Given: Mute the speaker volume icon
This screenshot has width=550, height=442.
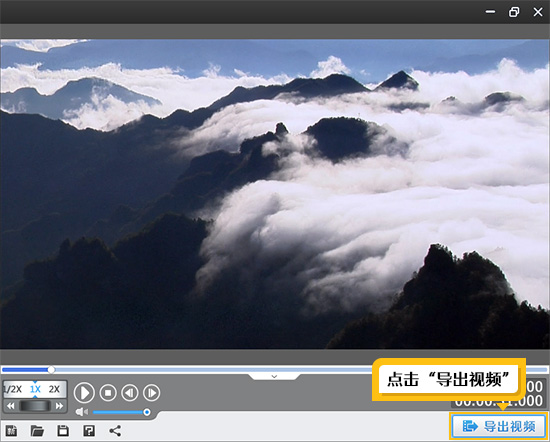Looking at the screenshot, I should tap(82, 412).
